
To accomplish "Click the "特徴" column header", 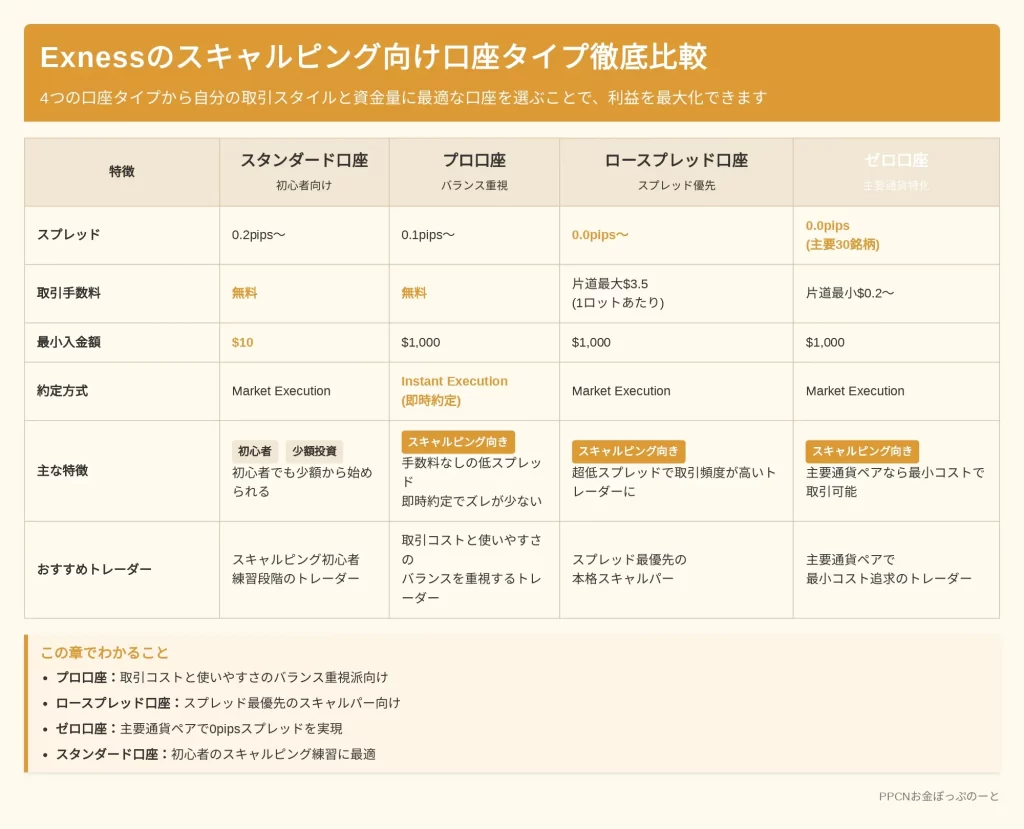I will pyautogui.click(x=122, y=171).
